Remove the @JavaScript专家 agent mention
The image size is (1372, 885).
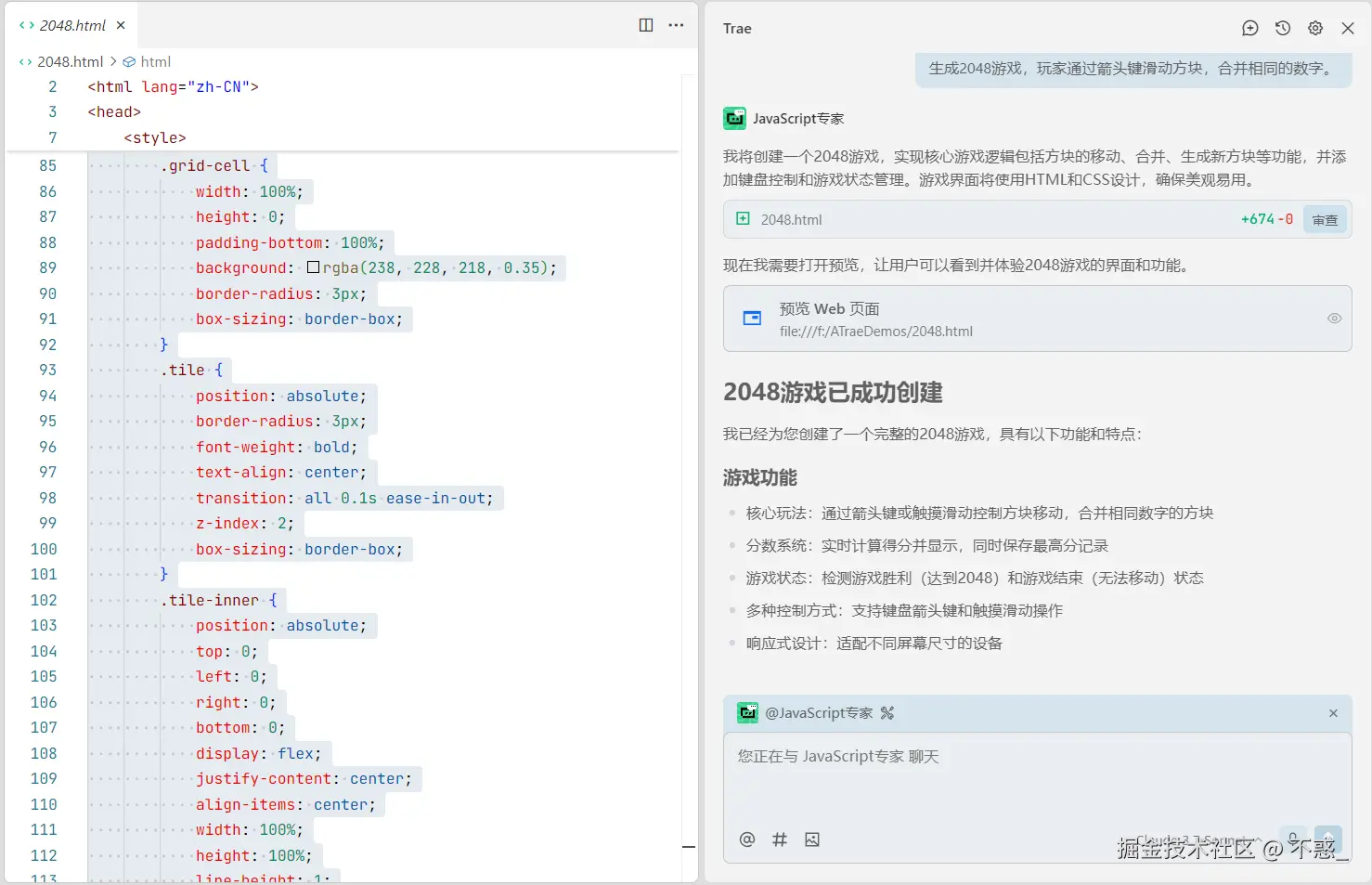[x=1333, y=713]
